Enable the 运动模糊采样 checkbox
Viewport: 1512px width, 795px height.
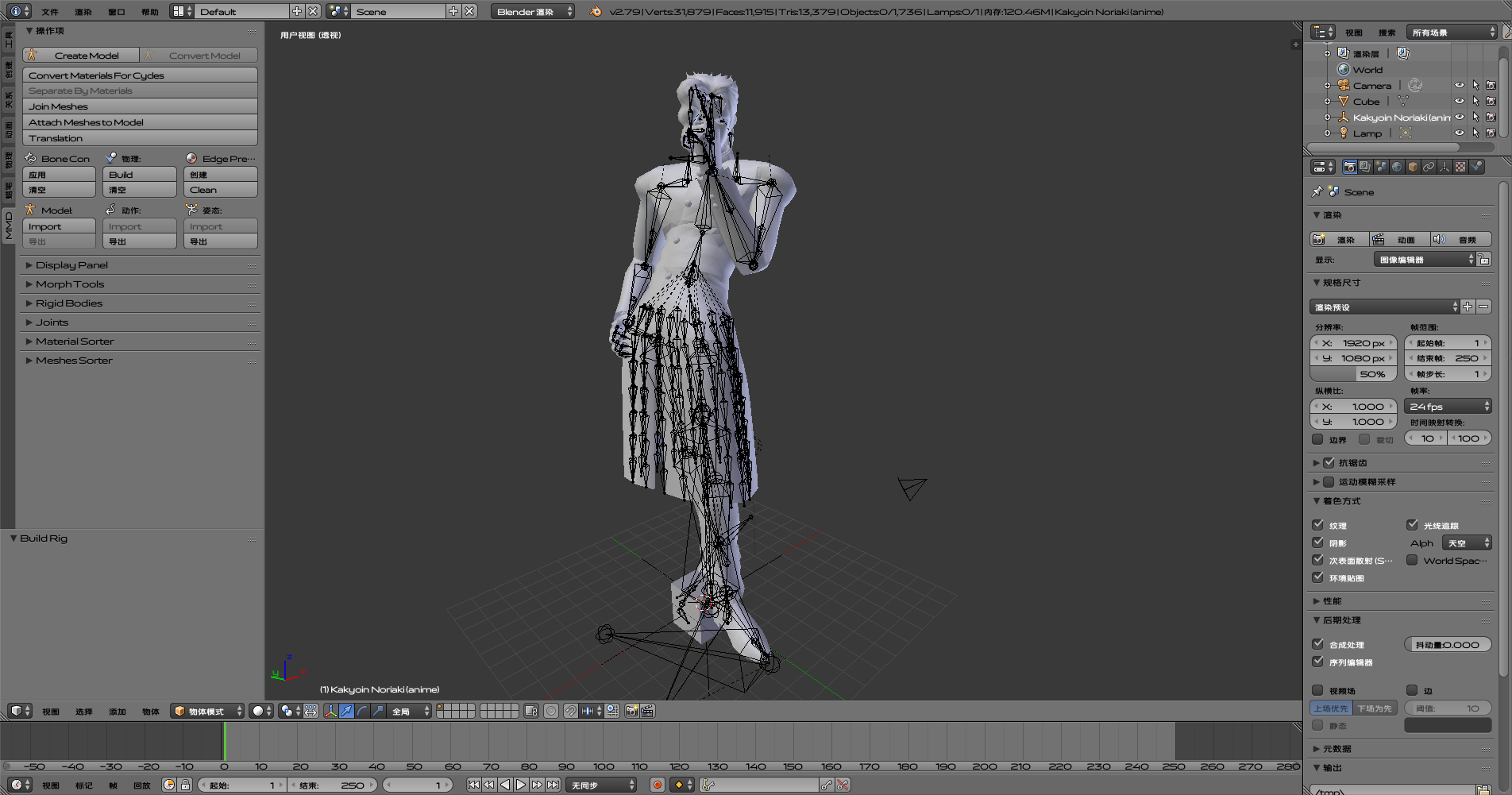point(1329,481)
